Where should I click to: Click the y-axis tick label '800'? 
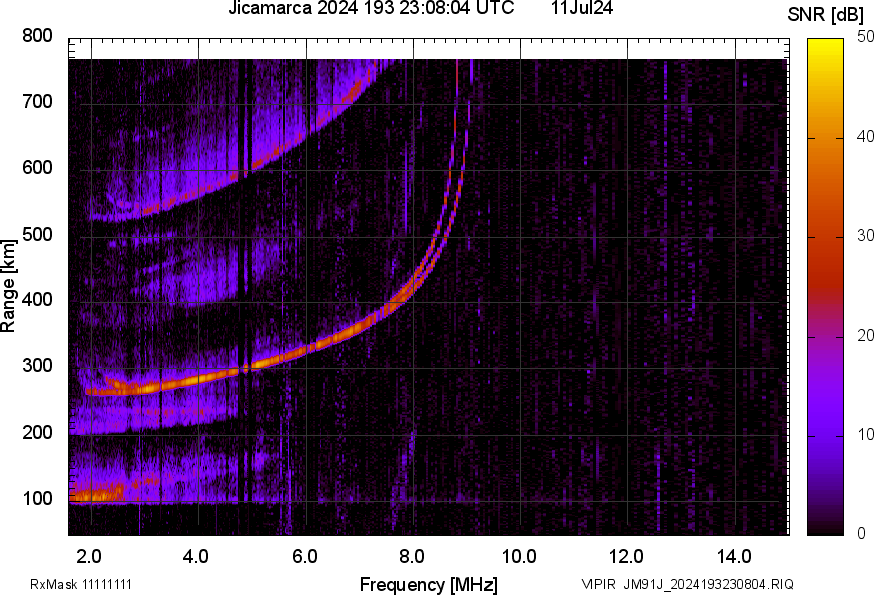pos(37,36)
